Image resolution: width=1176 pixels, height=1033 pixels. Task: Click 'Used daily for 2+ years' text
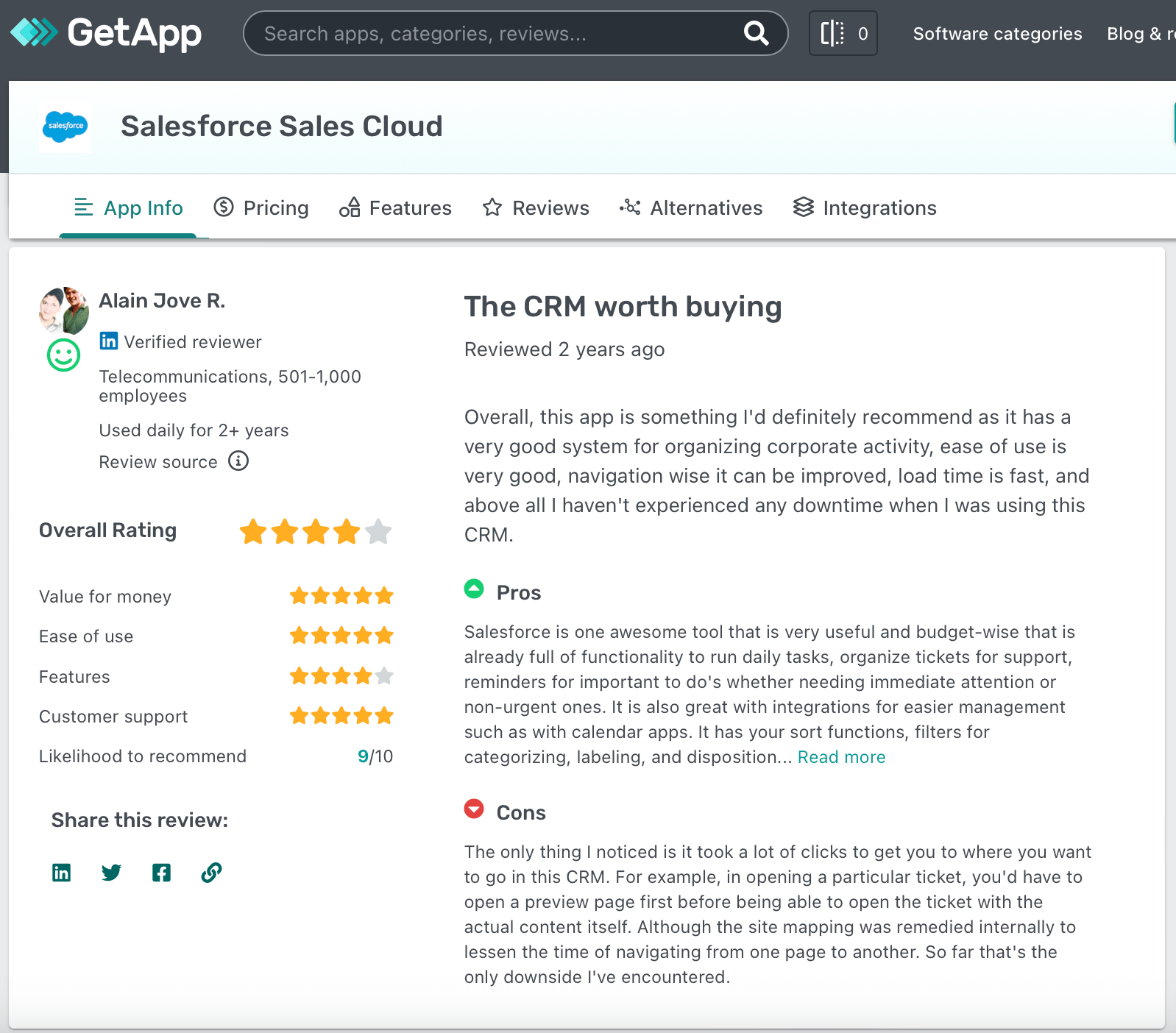[x=194, y=430]
